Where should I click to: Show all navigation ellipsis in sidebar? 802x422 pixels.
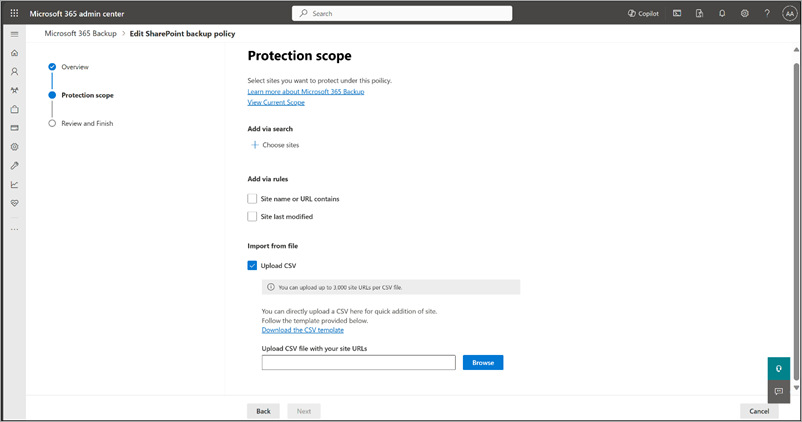coord(14,229)
